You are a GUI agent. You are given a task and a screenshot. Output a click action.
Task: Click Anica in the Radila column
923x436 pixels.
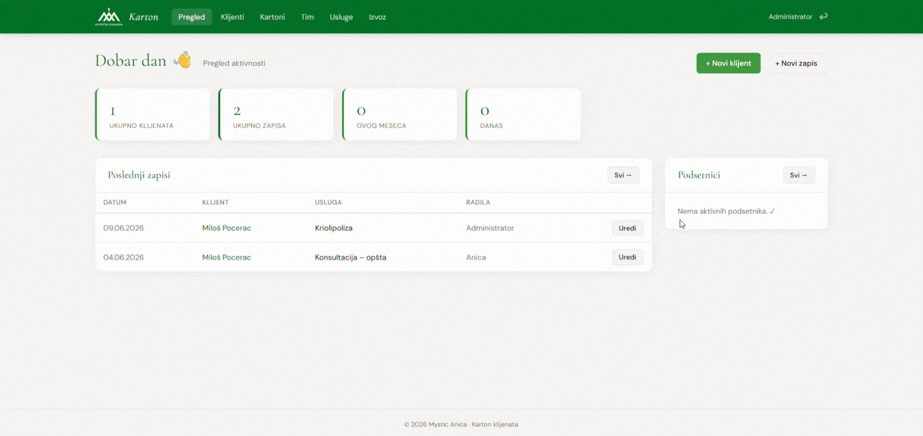pyautogui.click(x=476, y=257)
